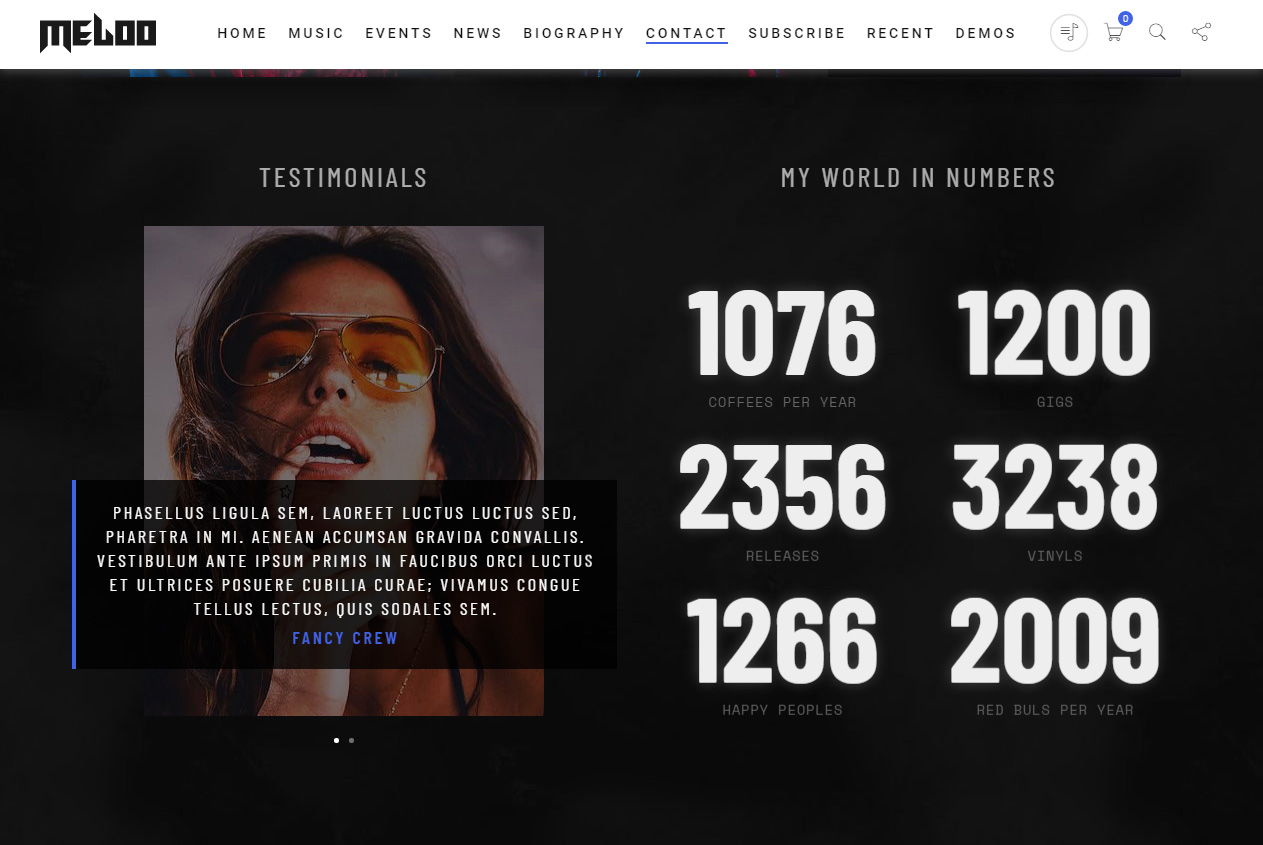This screenshot has width=1263, height=845.
Task: Click the 1076 coffees per year counter
Action: tap(782, 335)
